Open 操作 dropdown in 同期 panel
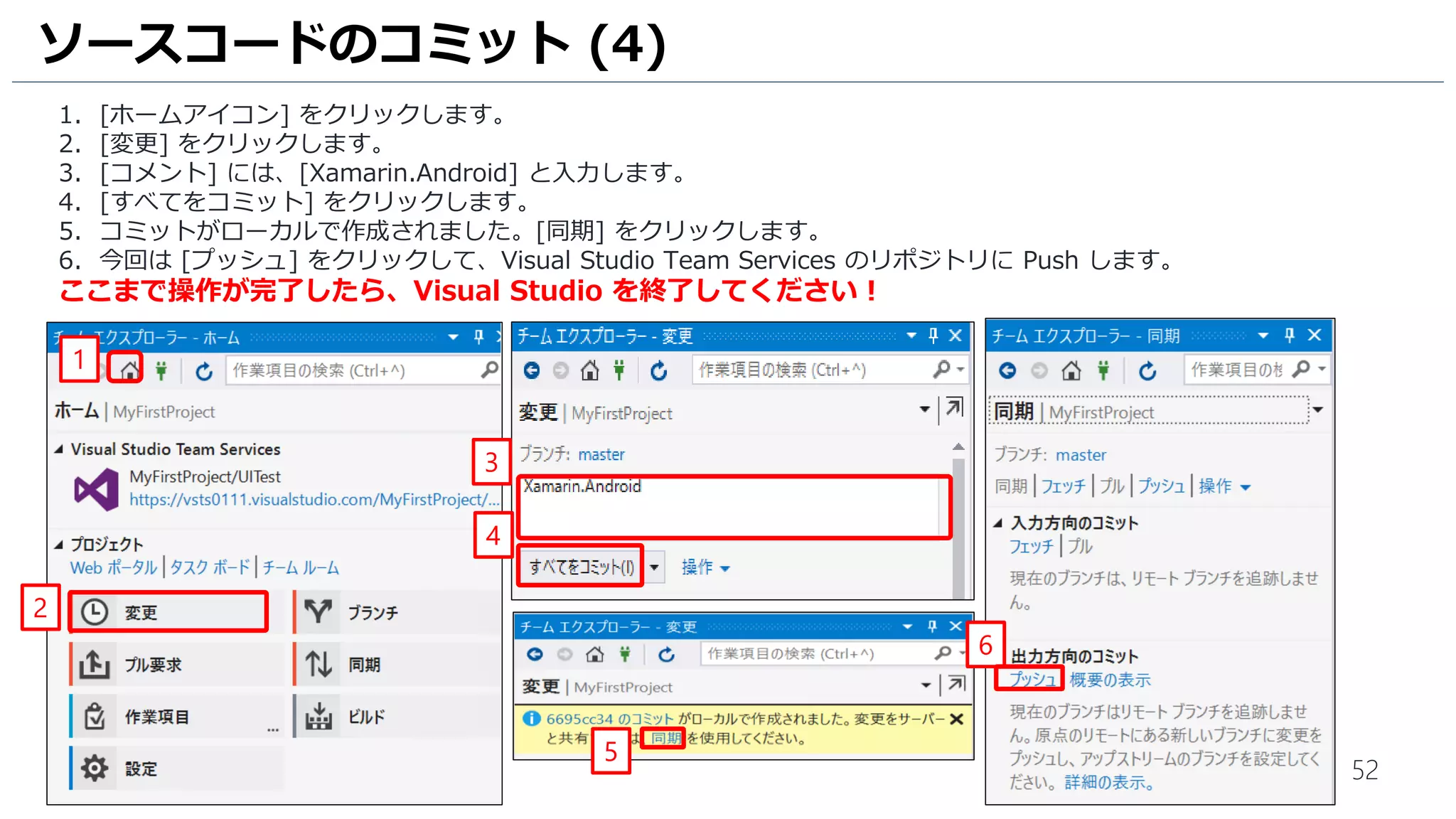This screenshot has height=819, width=1456. (1224, 486)
